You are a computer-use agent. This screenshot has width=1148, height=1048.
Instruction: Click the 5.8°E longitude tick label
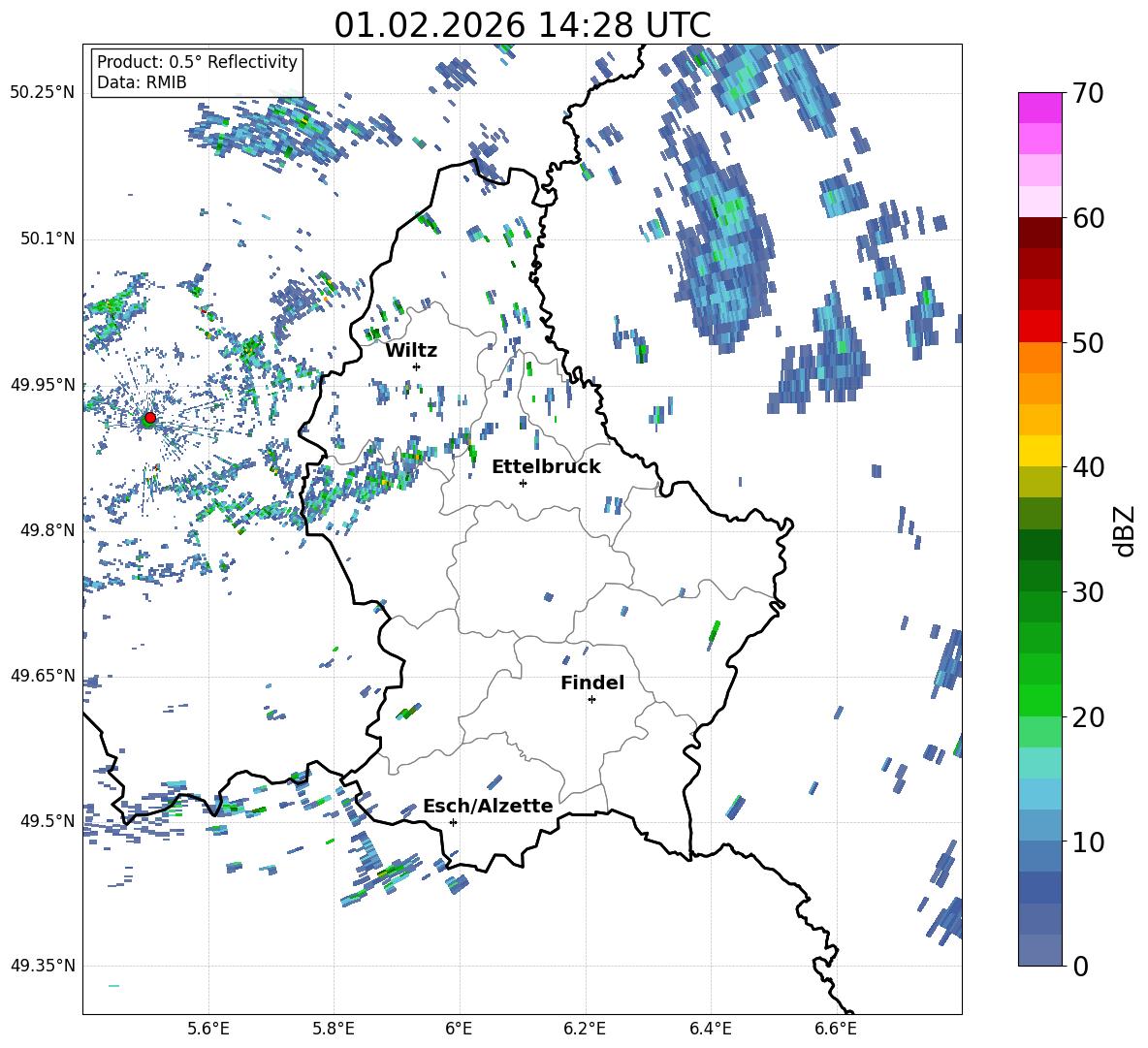(334, 1029)
